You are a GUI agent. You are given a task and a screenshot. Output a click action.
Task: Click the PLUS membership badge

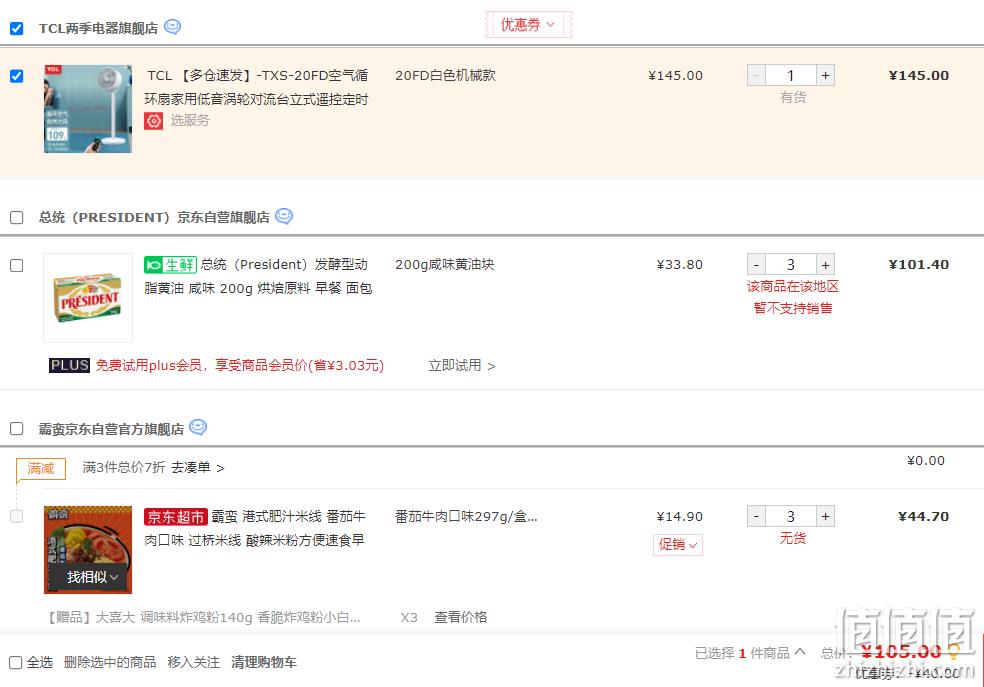pyautogui.click(x=70, y=365)
